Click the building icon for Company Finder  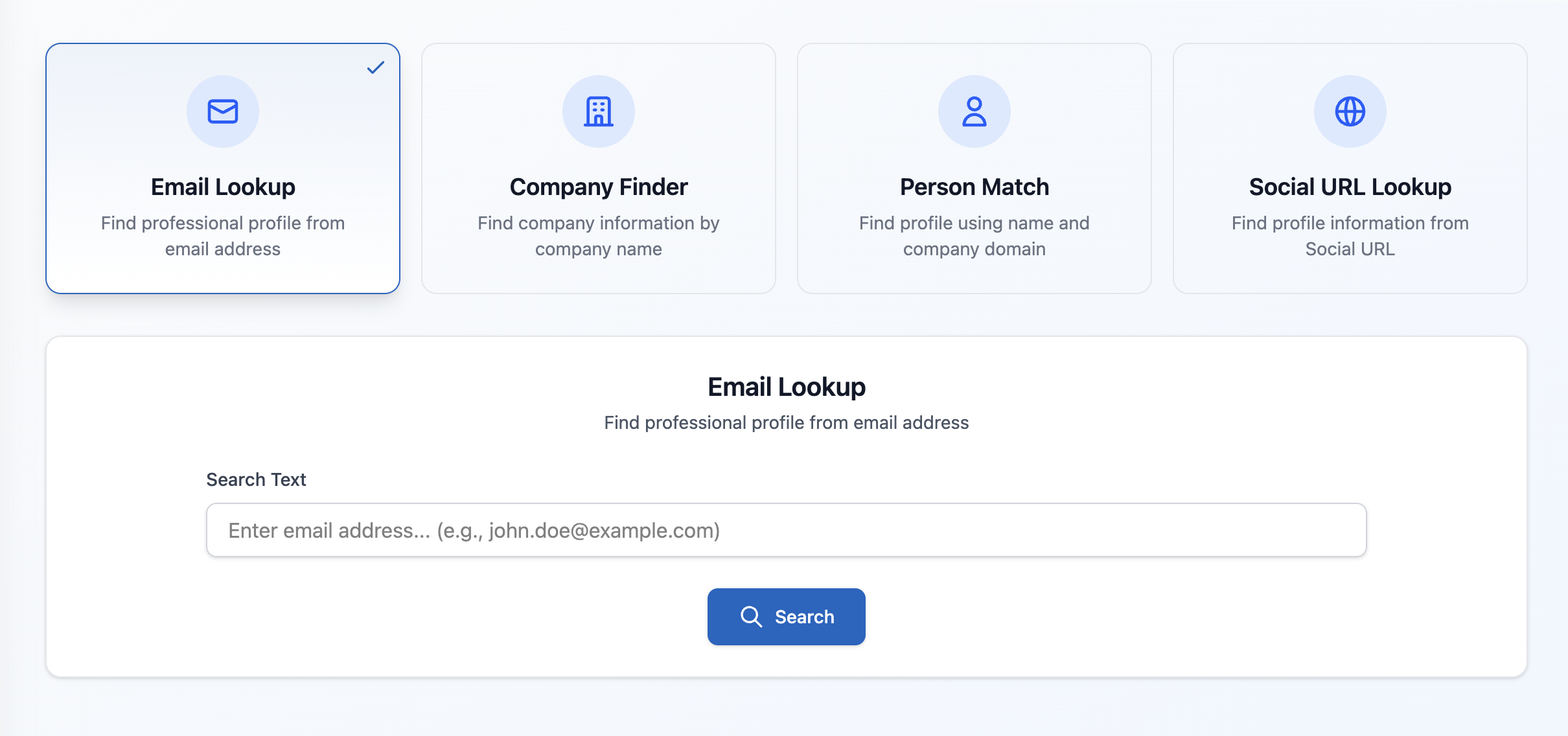tap(599, 111)
